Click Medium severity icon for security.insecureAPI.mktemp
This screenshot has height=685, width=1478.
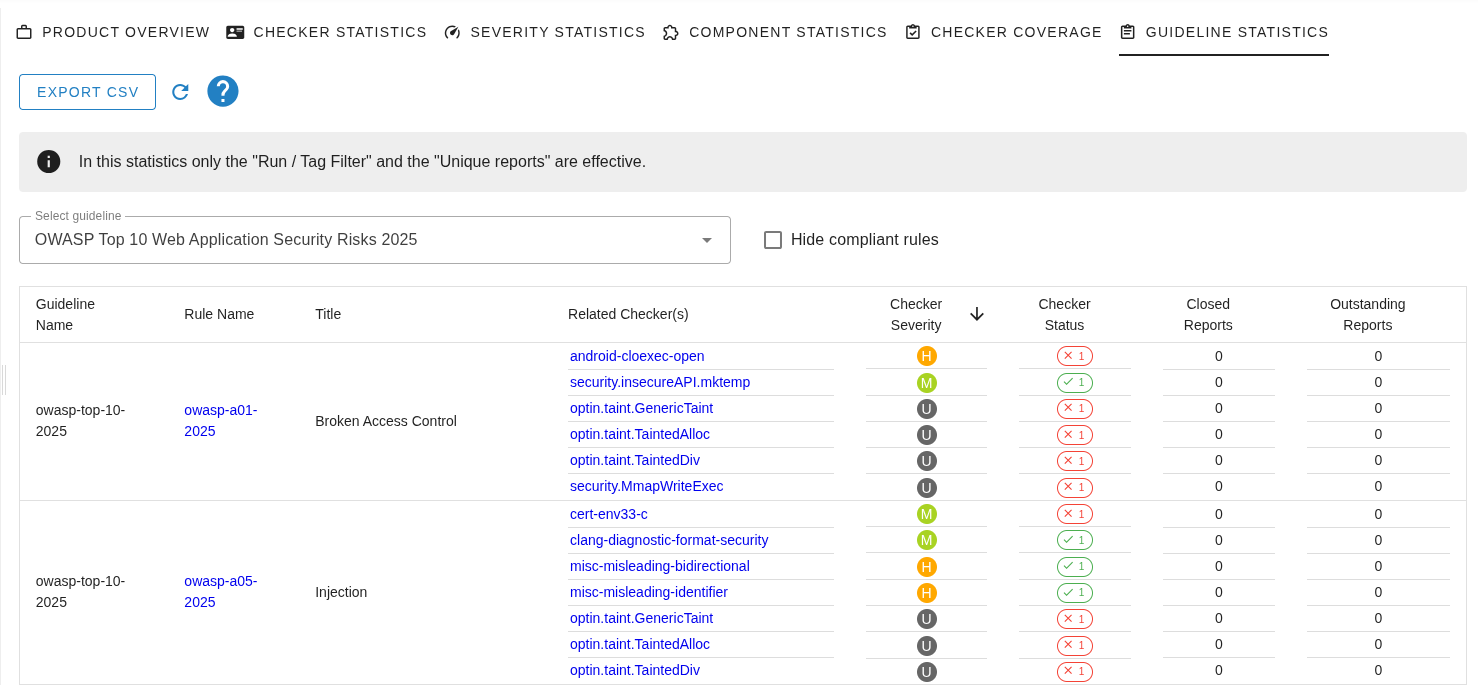927,382
